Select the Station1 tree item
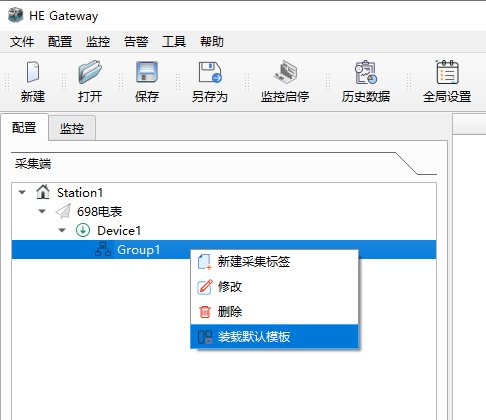The image size is (486, 420). 80,193
